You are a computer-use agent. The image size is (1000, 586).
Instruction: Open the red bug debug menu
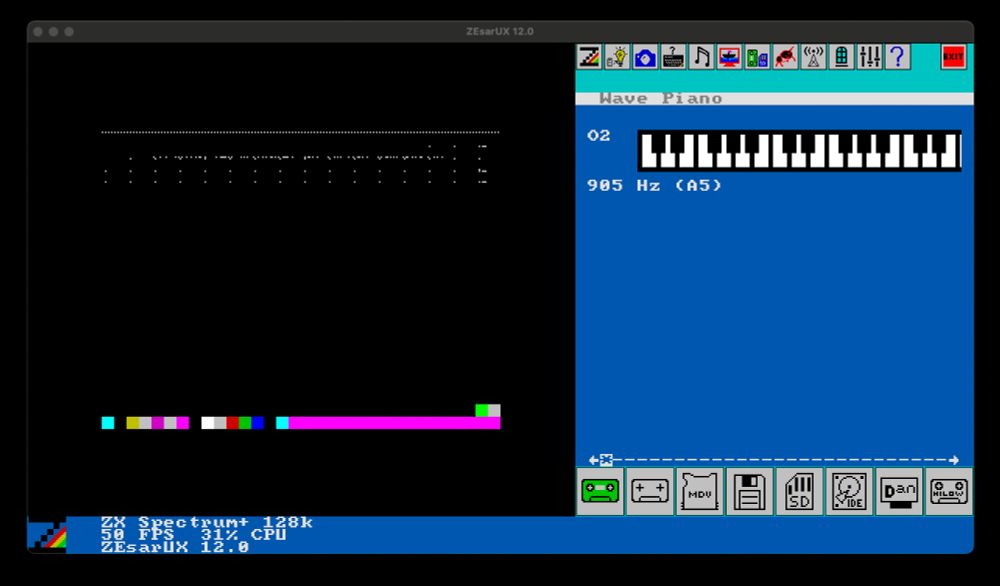click(785, 57)
